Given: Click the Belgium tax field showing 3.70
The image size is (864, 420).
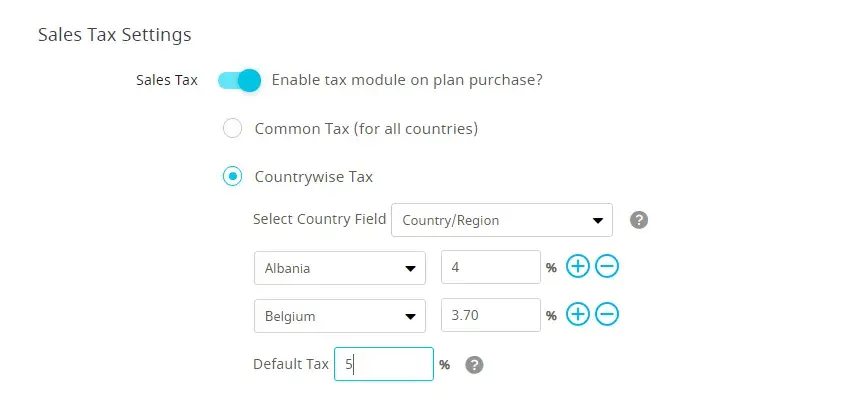Looking at the screenshot, I should [x=490, y=316].
